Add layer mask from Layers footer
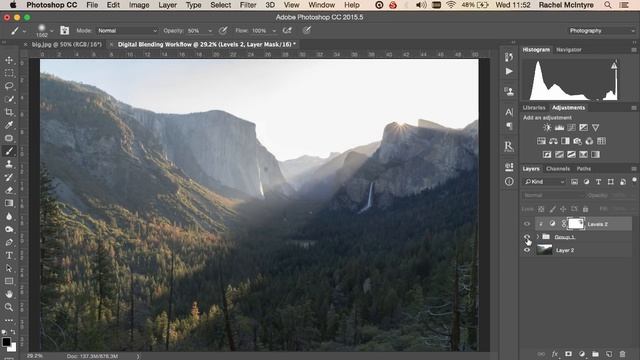640x360 pixels. coord(568,354)
